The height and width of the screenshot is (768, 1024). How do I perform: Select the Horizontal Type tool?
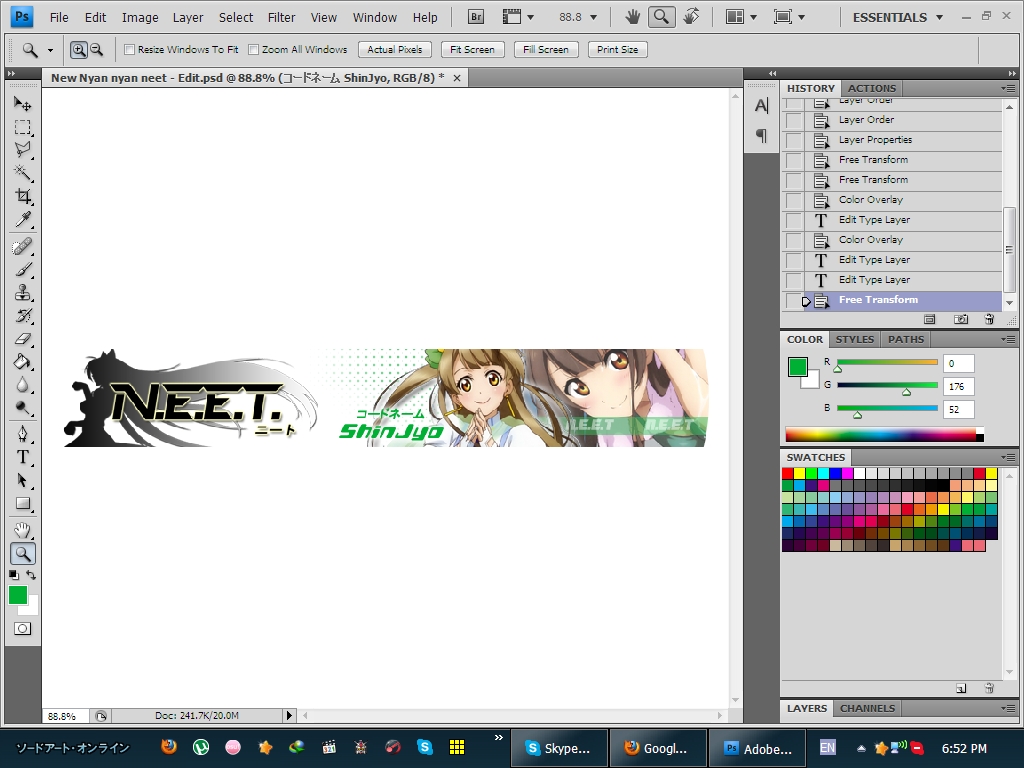pyautogui.click(x=23, y=457)
